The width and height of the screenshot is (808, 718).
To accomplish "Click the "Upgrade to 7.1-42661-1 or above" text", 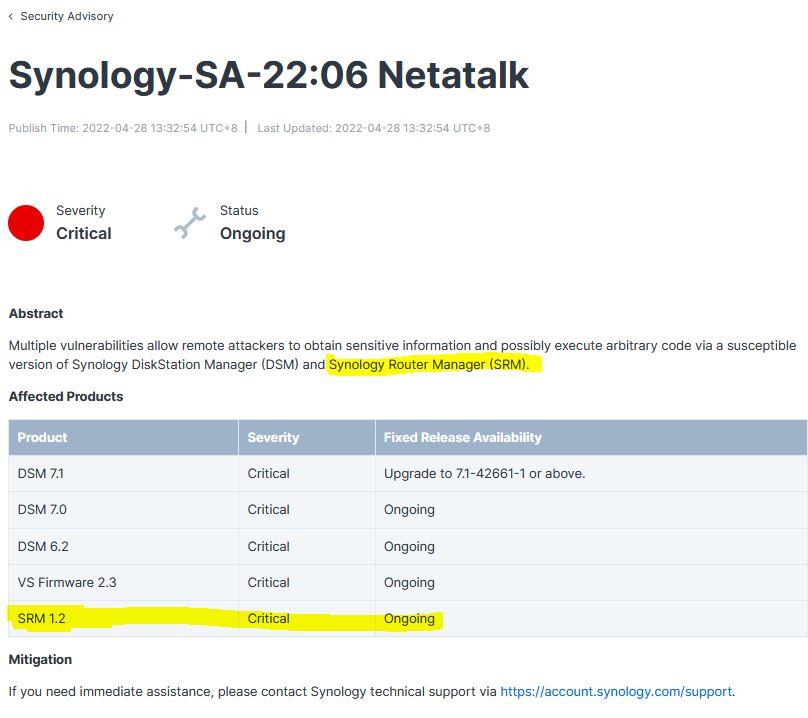I will [x=484, y=473].
